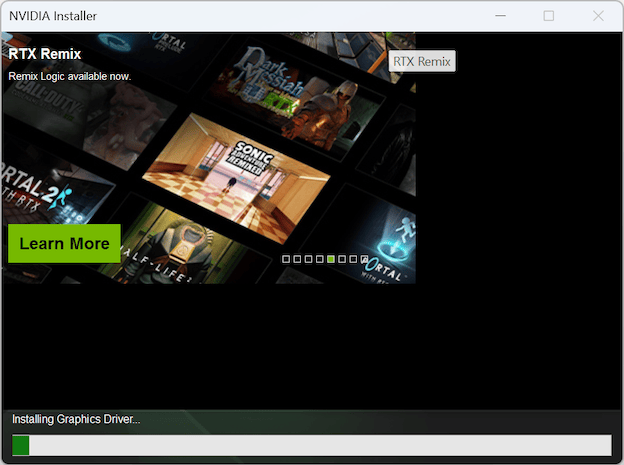
Task: Select the seventh slideshow indicator square
Action: click(353, 259)
